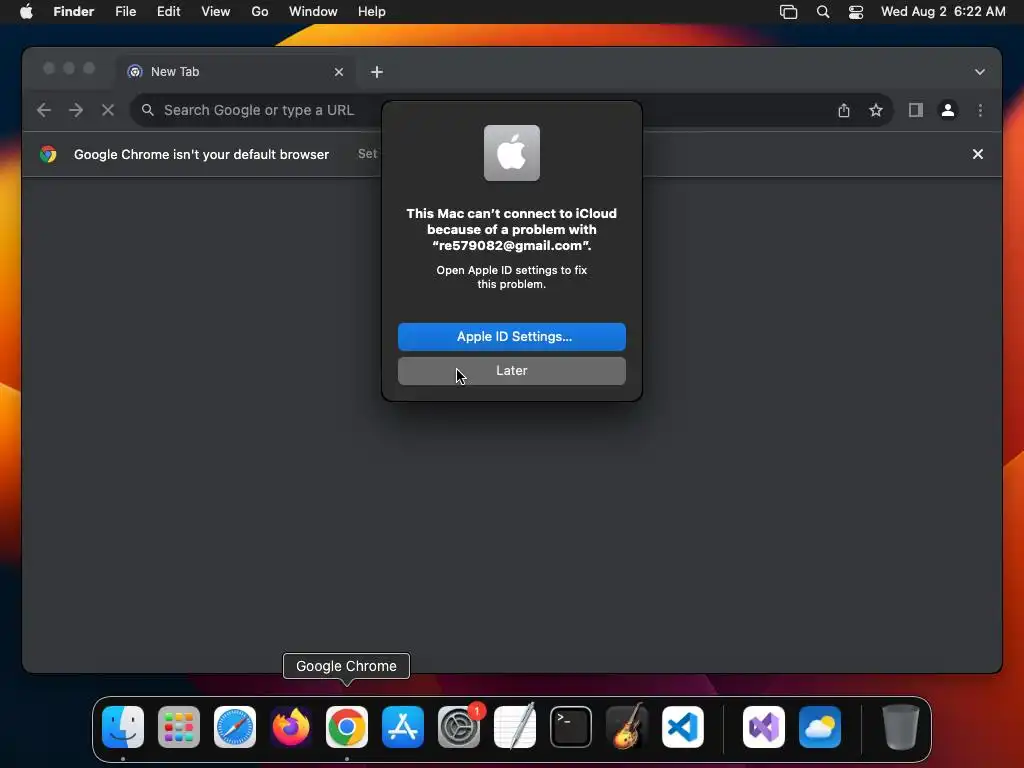This screenshot has width=1024, height=768.
Task: Close the New Tab tab
Action: point(338,72)
